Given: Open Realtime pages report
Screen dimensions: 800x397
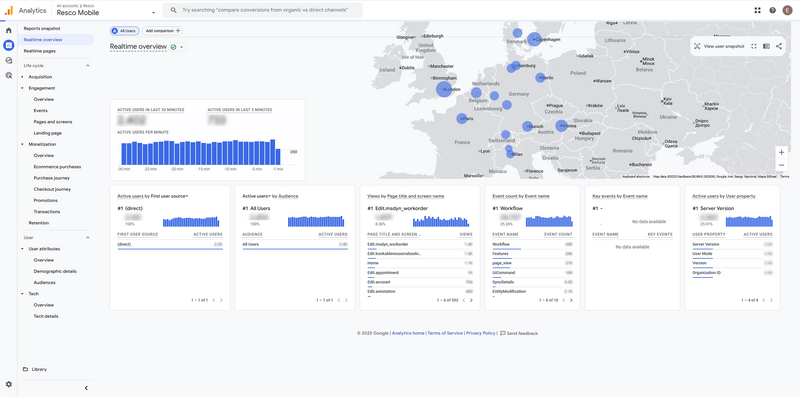Looking at the screenshot, I should pyautogui.click(x=40, y=51).
